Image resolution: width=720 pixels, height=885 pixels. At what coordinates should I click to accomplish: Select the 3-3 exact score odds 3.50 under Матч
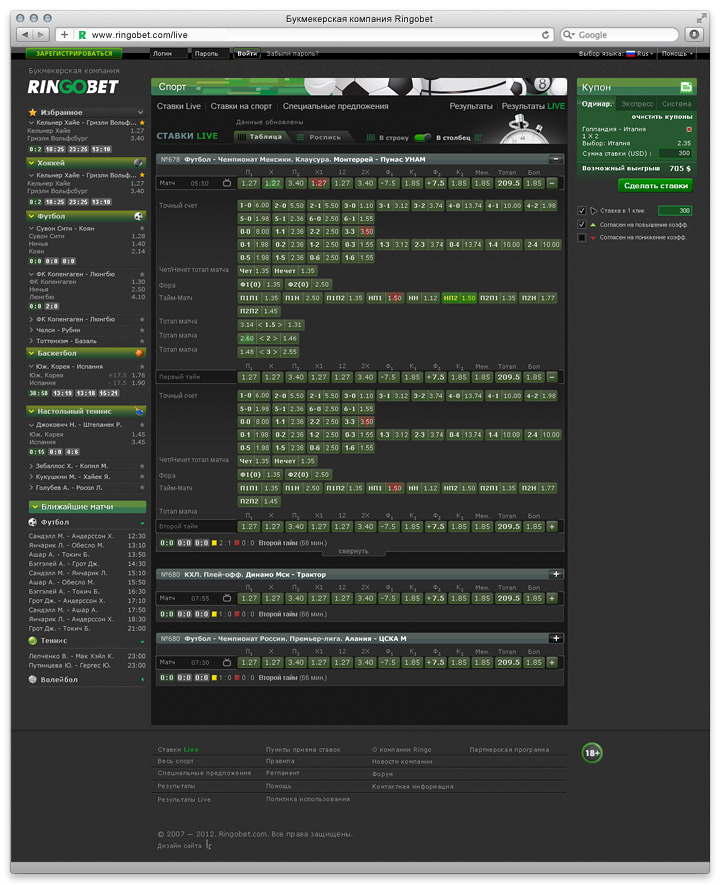(x=359, y=231)
